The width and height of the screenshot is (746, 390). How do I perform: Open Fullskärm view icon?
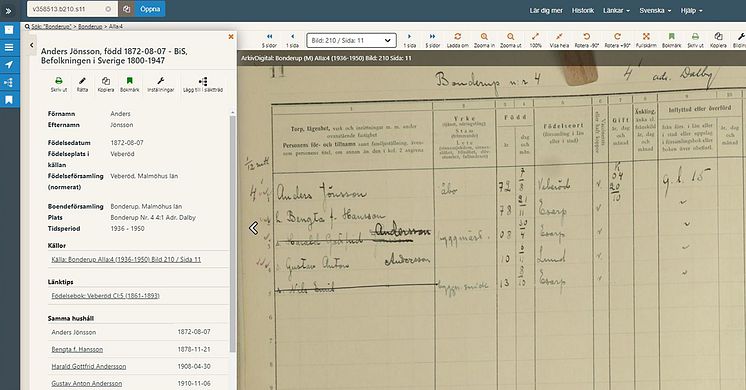[x=646, y=37]
